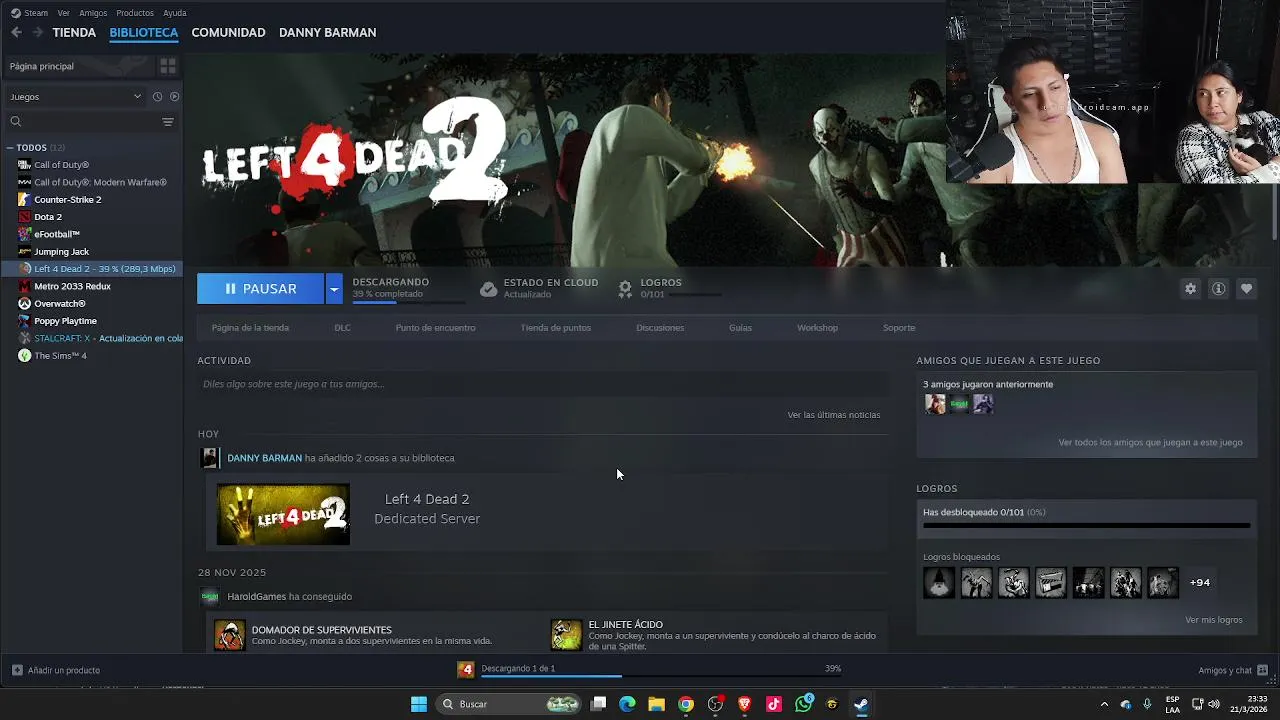The width and height of the screenshot is (1280, 720).
Task: Click Ver mis logros link
Action: pos(1213,620)
